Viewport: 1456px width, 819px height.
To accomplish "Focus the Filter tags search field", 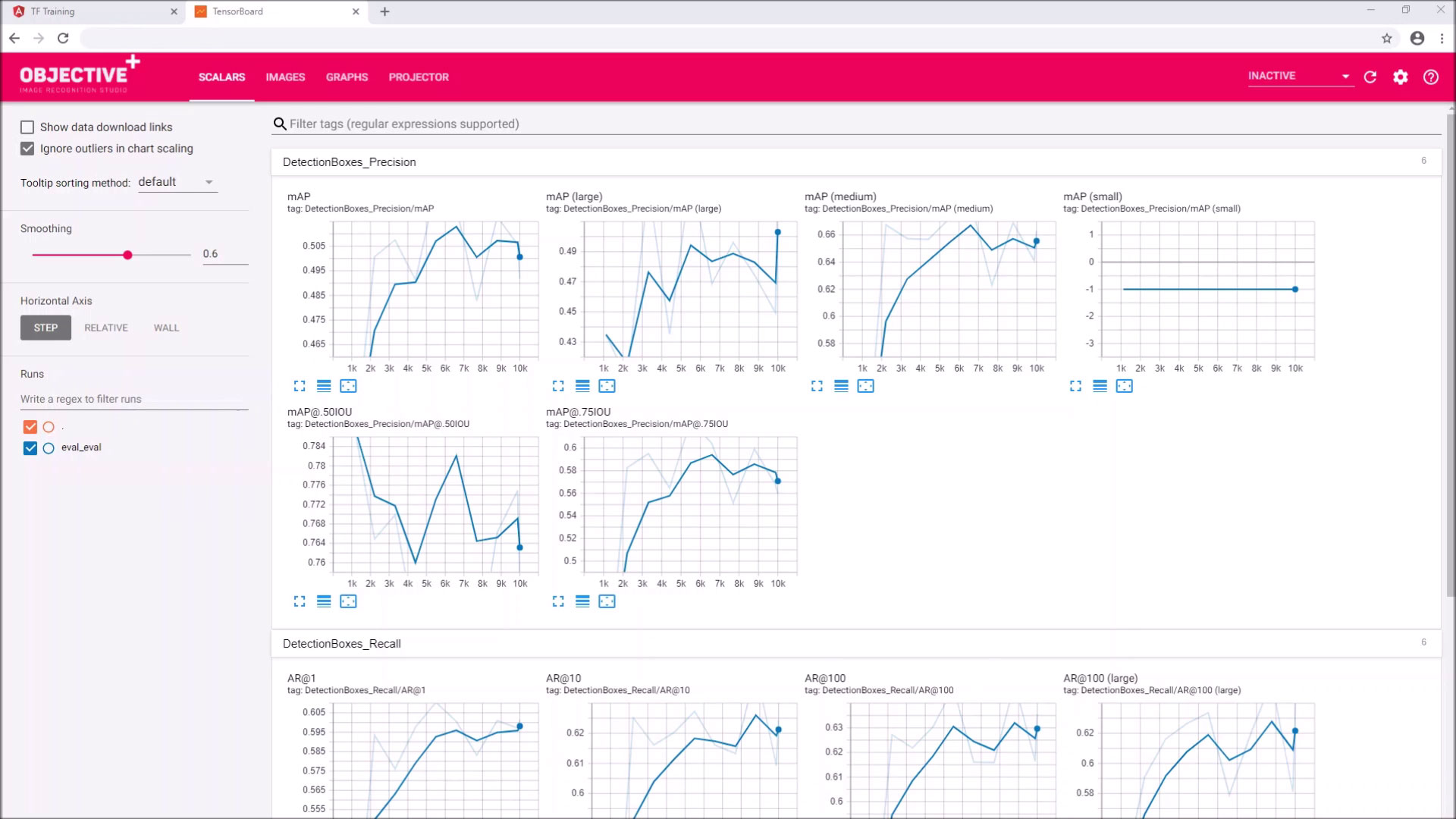I will point(855,124).
